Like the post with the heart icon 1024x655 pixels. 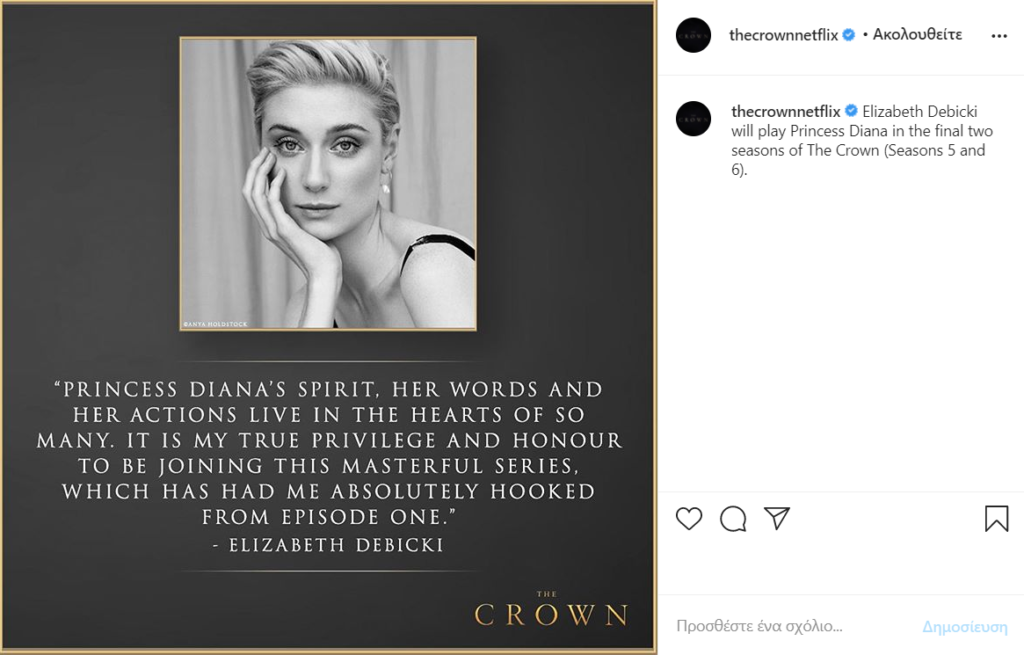point(689,518)
